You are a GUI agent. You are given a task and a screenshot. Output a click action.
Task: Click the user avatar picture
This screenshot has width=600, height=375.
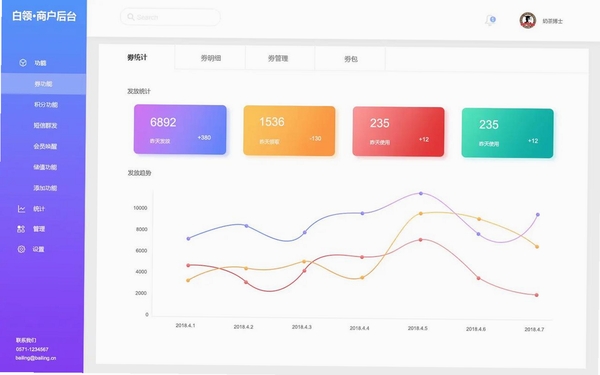pos(528,20)
